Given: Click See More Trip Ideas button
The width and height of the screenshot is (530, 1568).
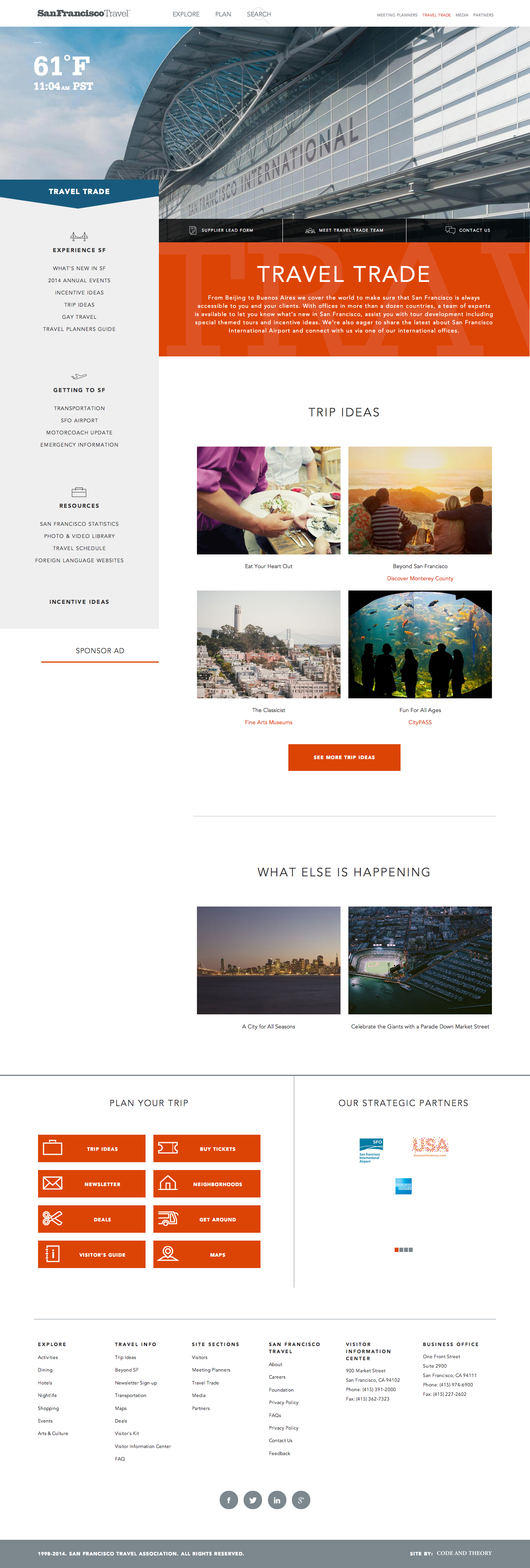Looking at the screenshot, I should tap(344, 757).
